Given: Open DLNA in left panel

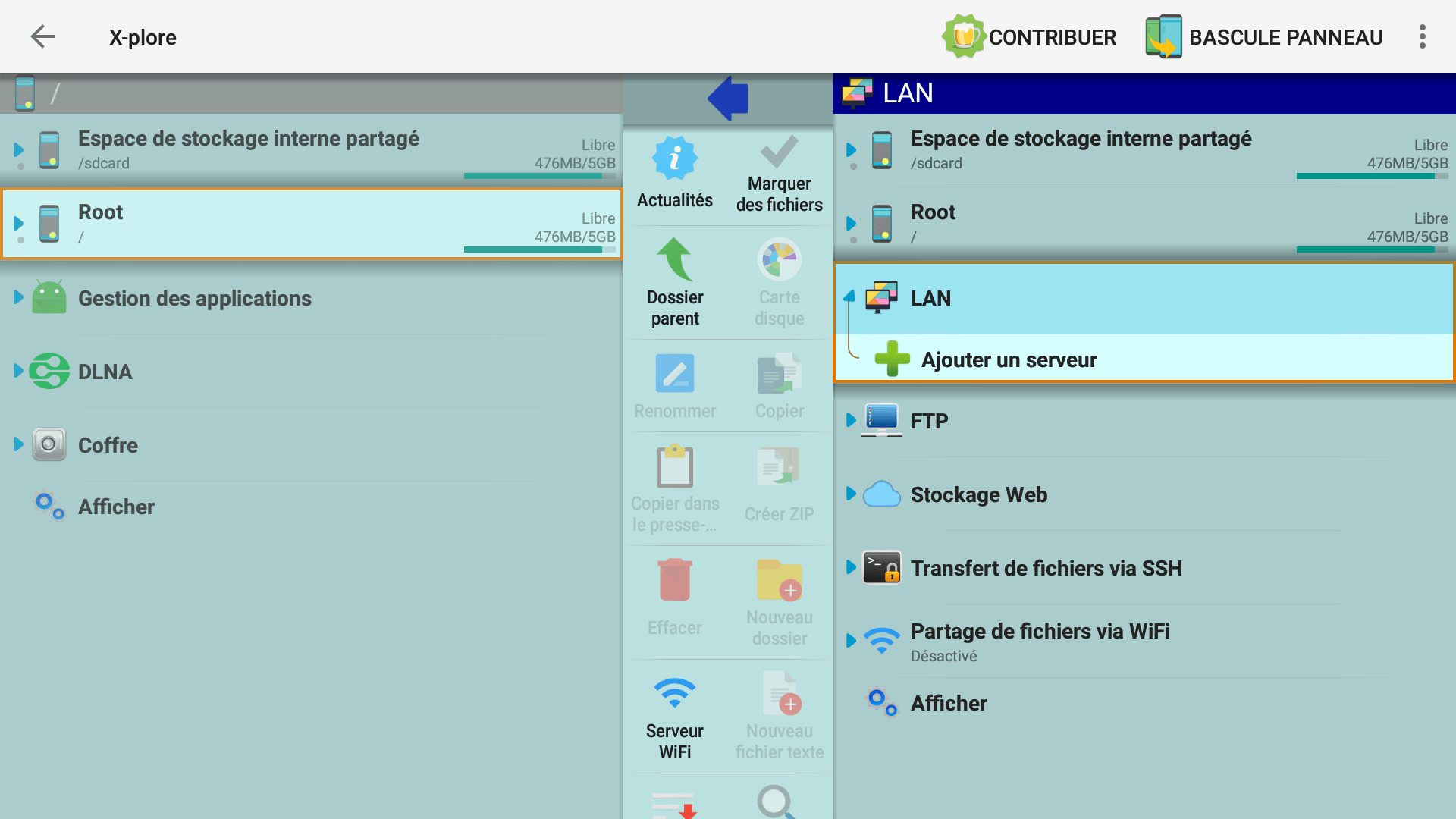Looking at the screenshot, I should pos(105,372).
